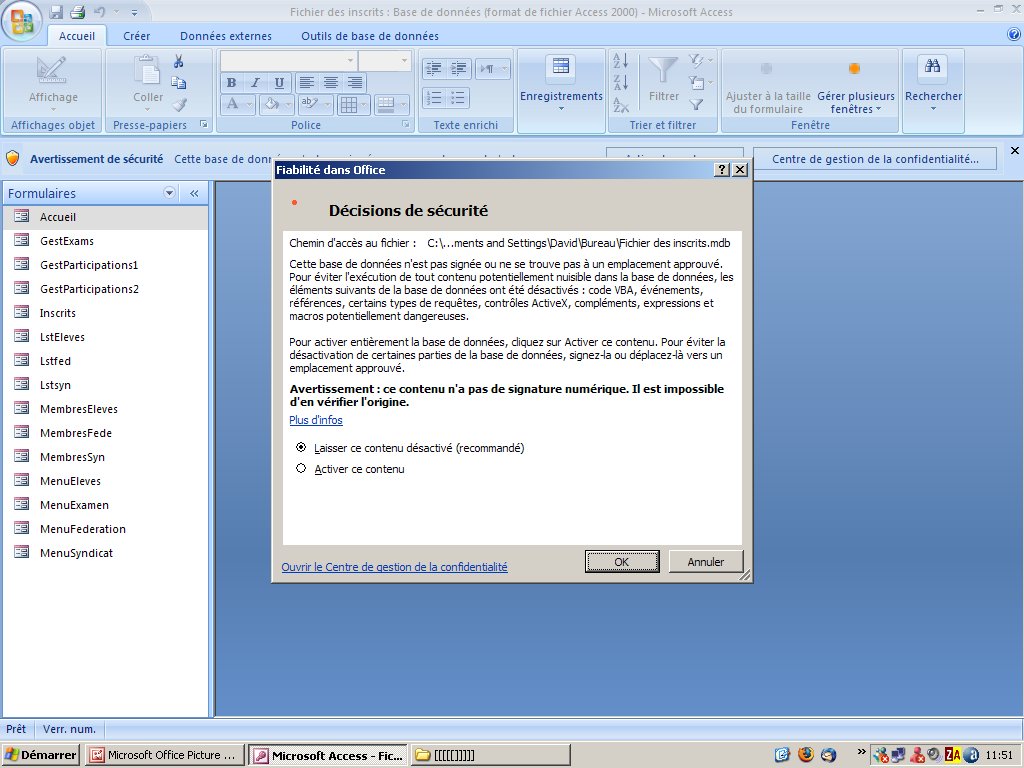This screenshot has height=768, width=1024.
Task: Click the bulleted list icon
Action: click(x=458, y=98)
